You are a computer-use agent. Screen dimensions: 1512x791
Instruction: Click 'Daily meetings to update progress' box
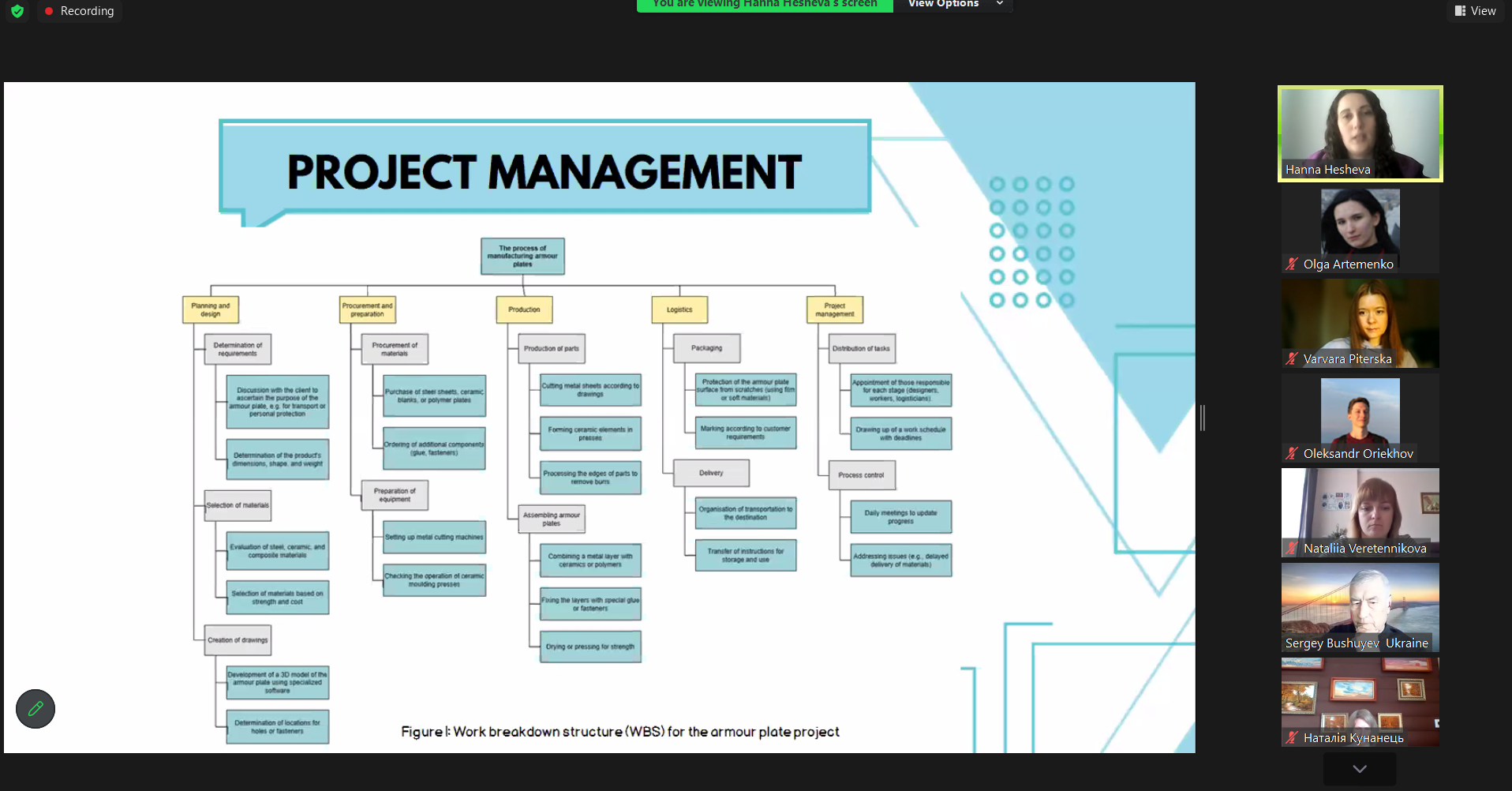point(901,517)
